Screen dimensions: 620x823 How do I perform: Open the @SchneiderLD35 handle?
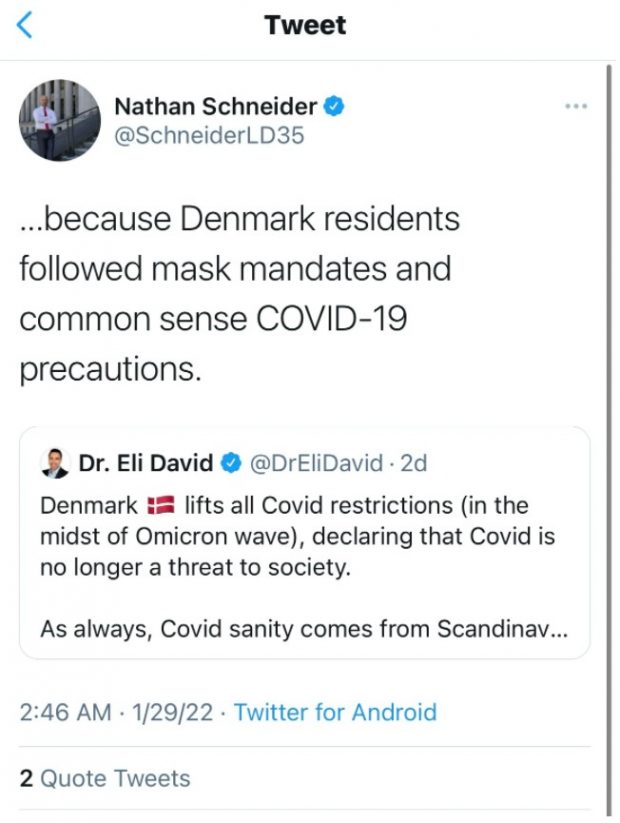(209, 136)
